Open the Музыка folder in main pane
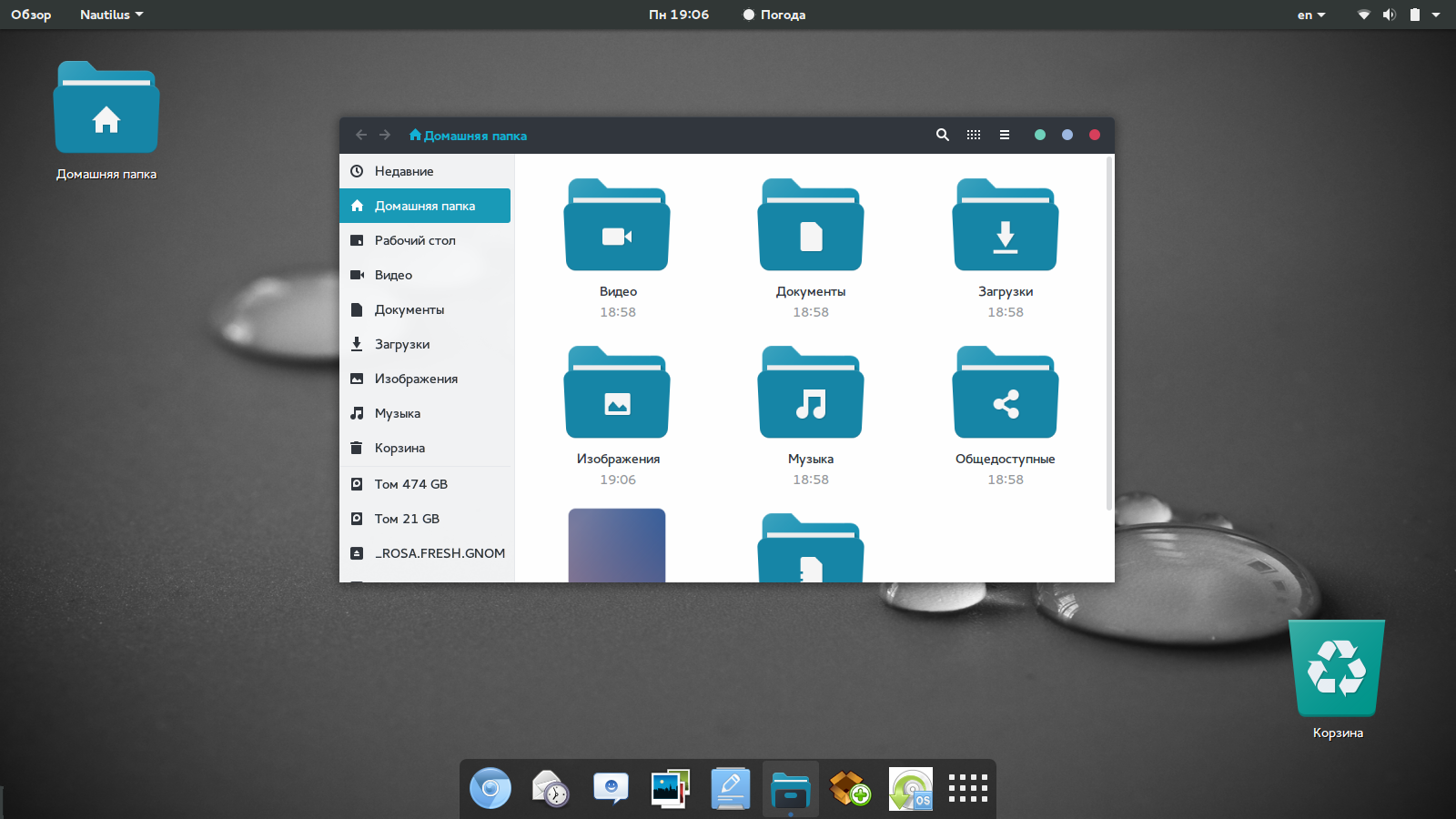The height and width of the screenshot is (819, 1456). coord(810,393)
